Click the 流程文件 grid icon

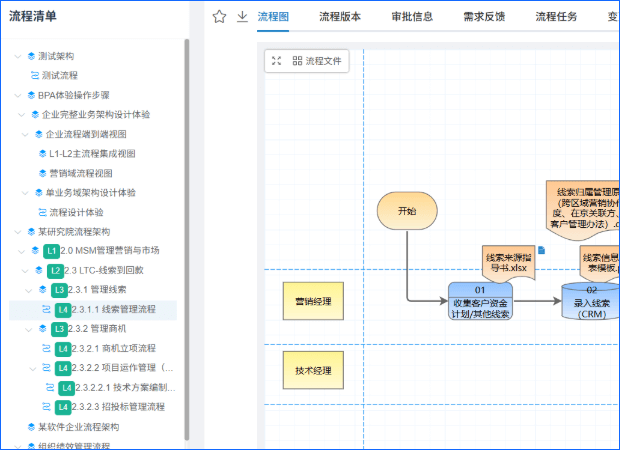pos(297,61)
